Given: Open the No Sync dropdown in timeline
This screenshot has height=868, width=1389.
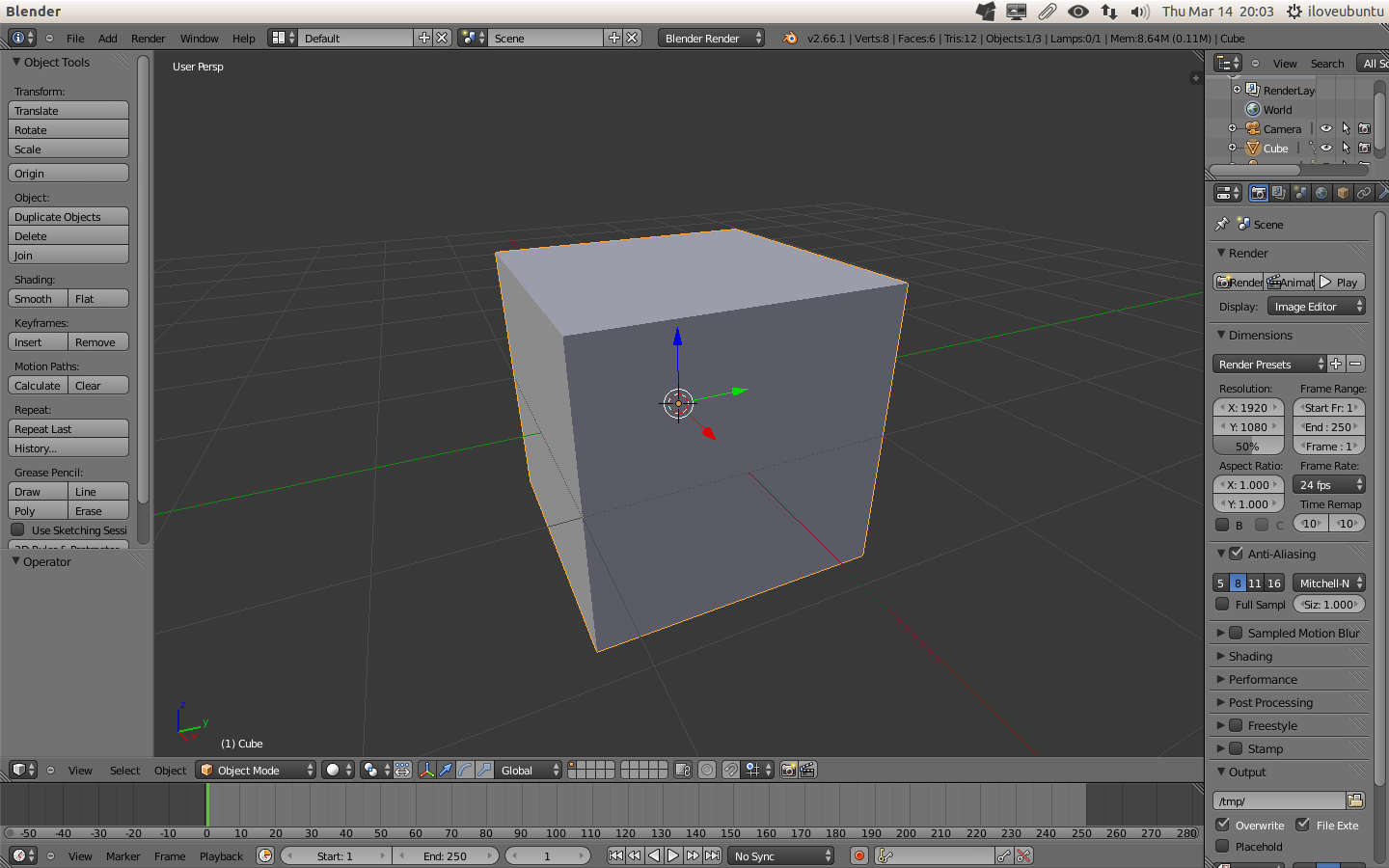Looking at the screenshot, I should click(780, 855).
